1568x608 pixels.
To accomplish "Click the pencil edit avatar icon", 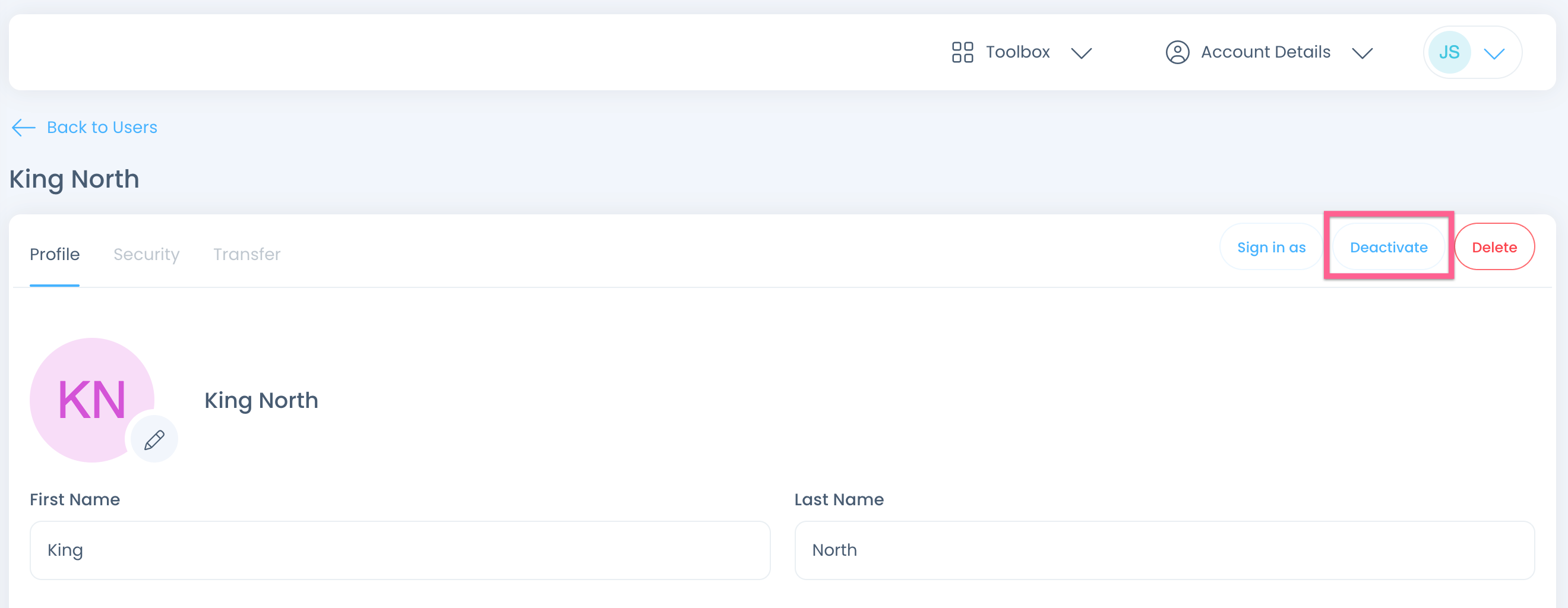I will pyautogui.click(x=154, y=439).
